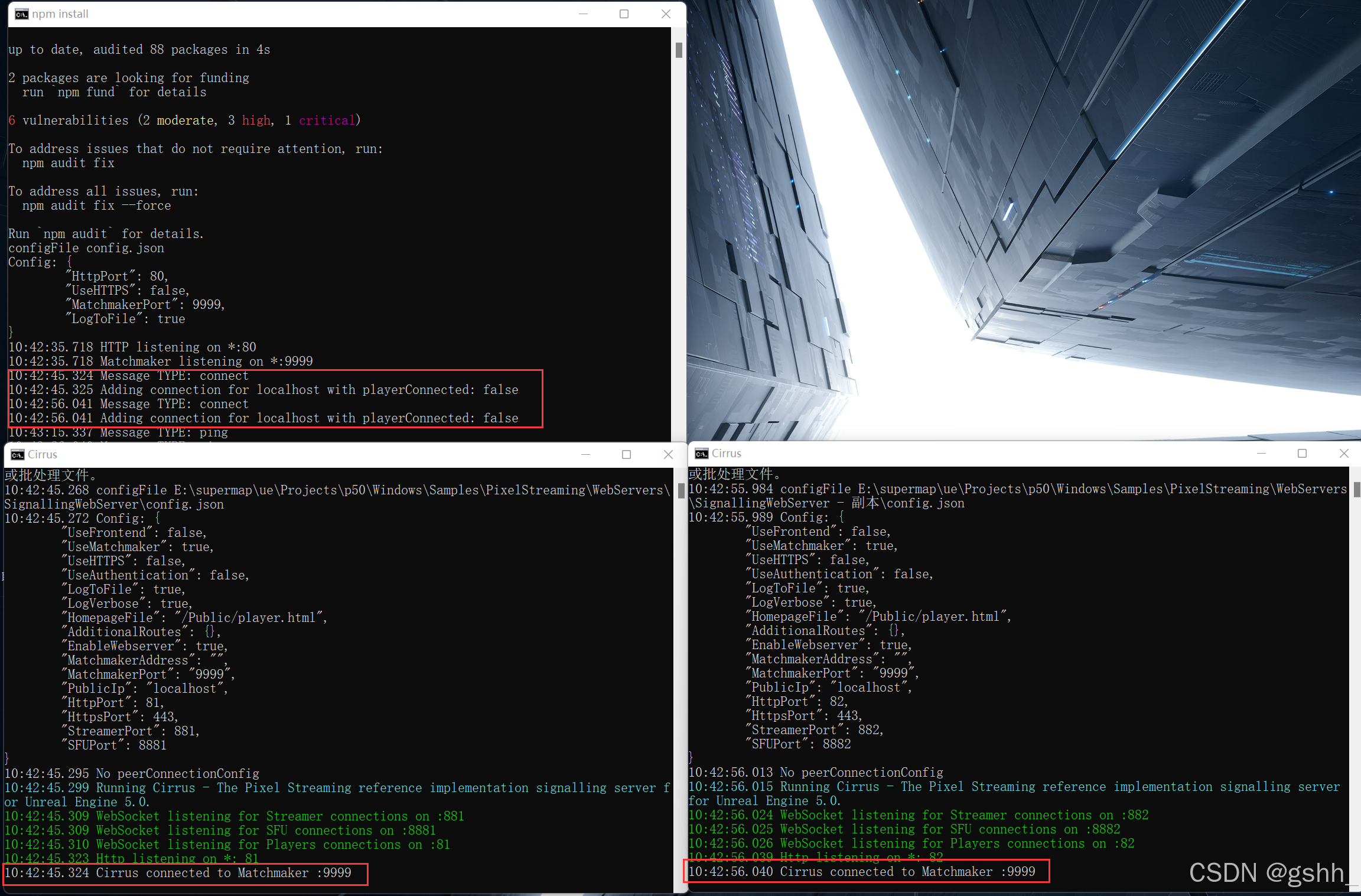This screenshot has height=896, width=1361.
Task: Click the "npm install" title bar text
Action: tap(60, 14)
